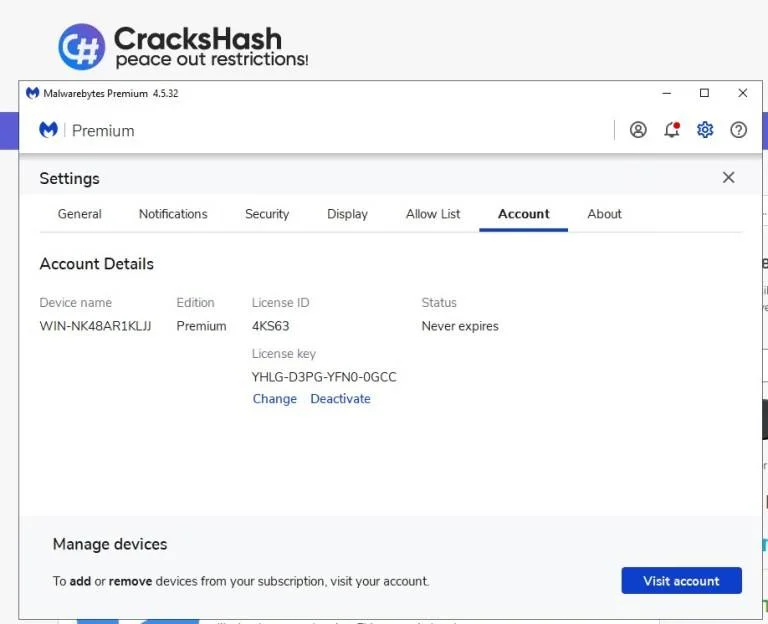This screenshot has width=768, height=624.
Task: Click the license key text YHLG-D3PG-YFN0-0GCC
Action: (x=324, y=377)
